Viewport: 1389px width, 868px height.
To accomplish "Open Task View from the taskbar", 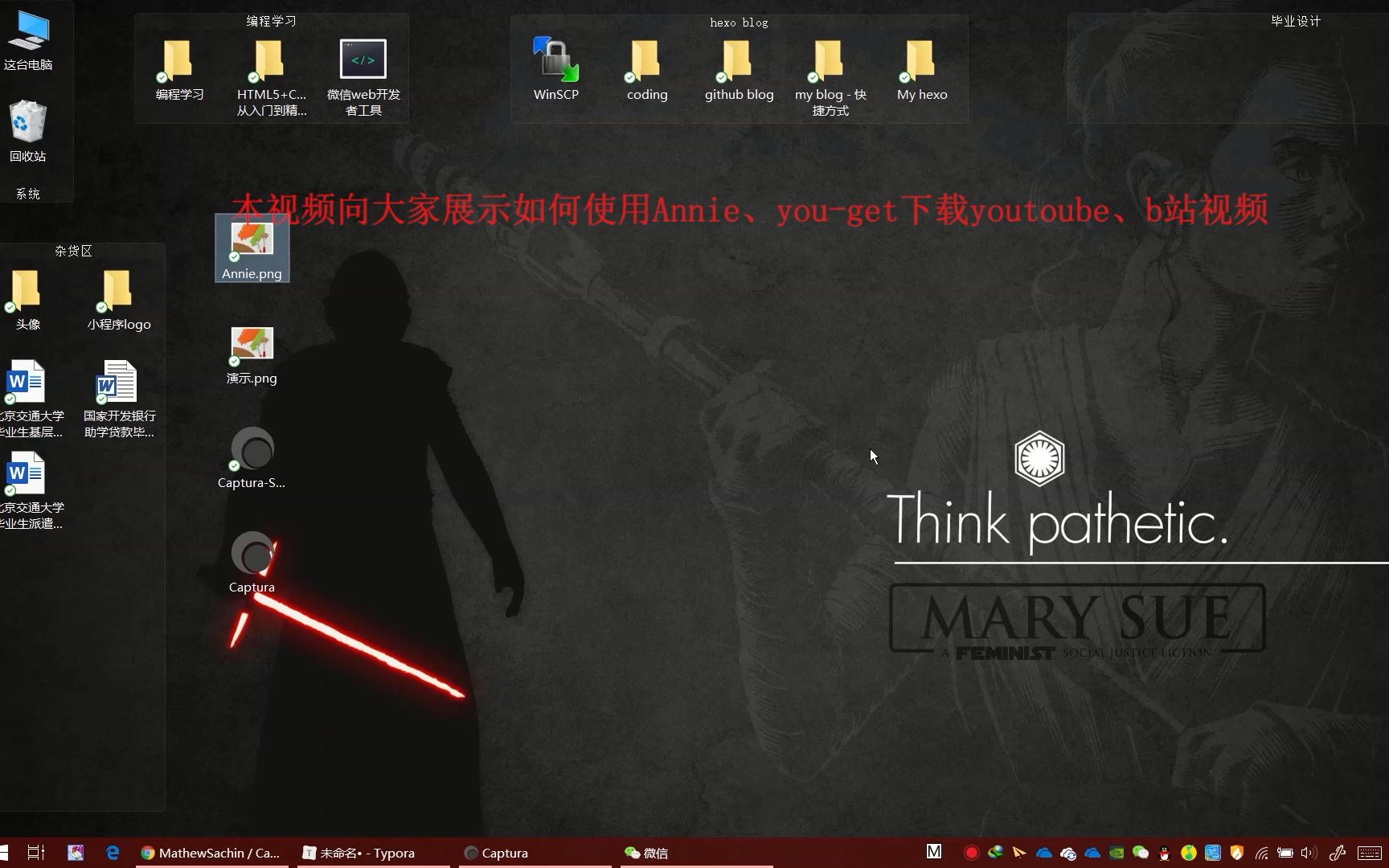I will tap(36, 853).
